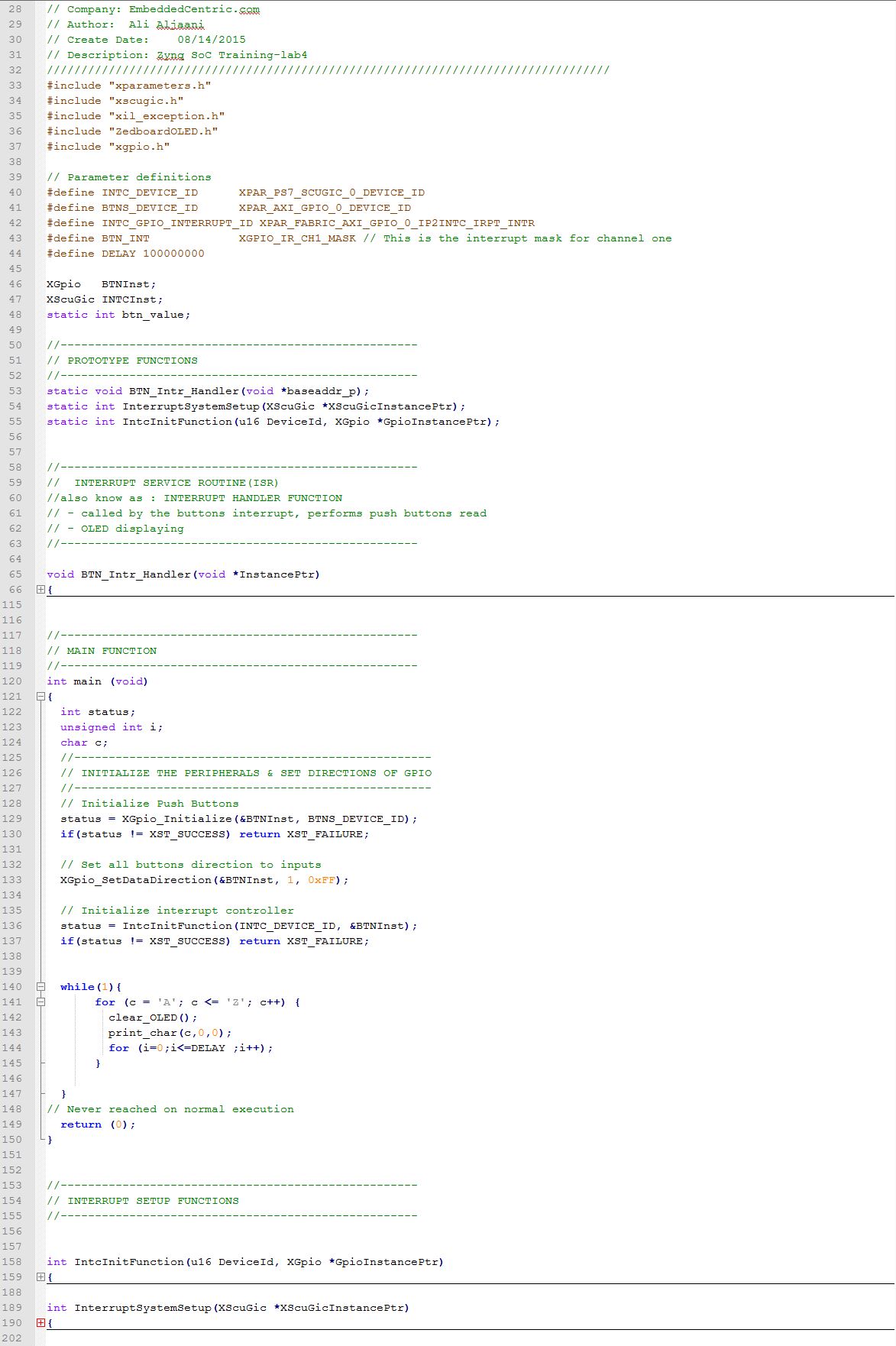Click the static int btn_value; line
Viewport: 896px width, 1346px height.
point(118,315)
